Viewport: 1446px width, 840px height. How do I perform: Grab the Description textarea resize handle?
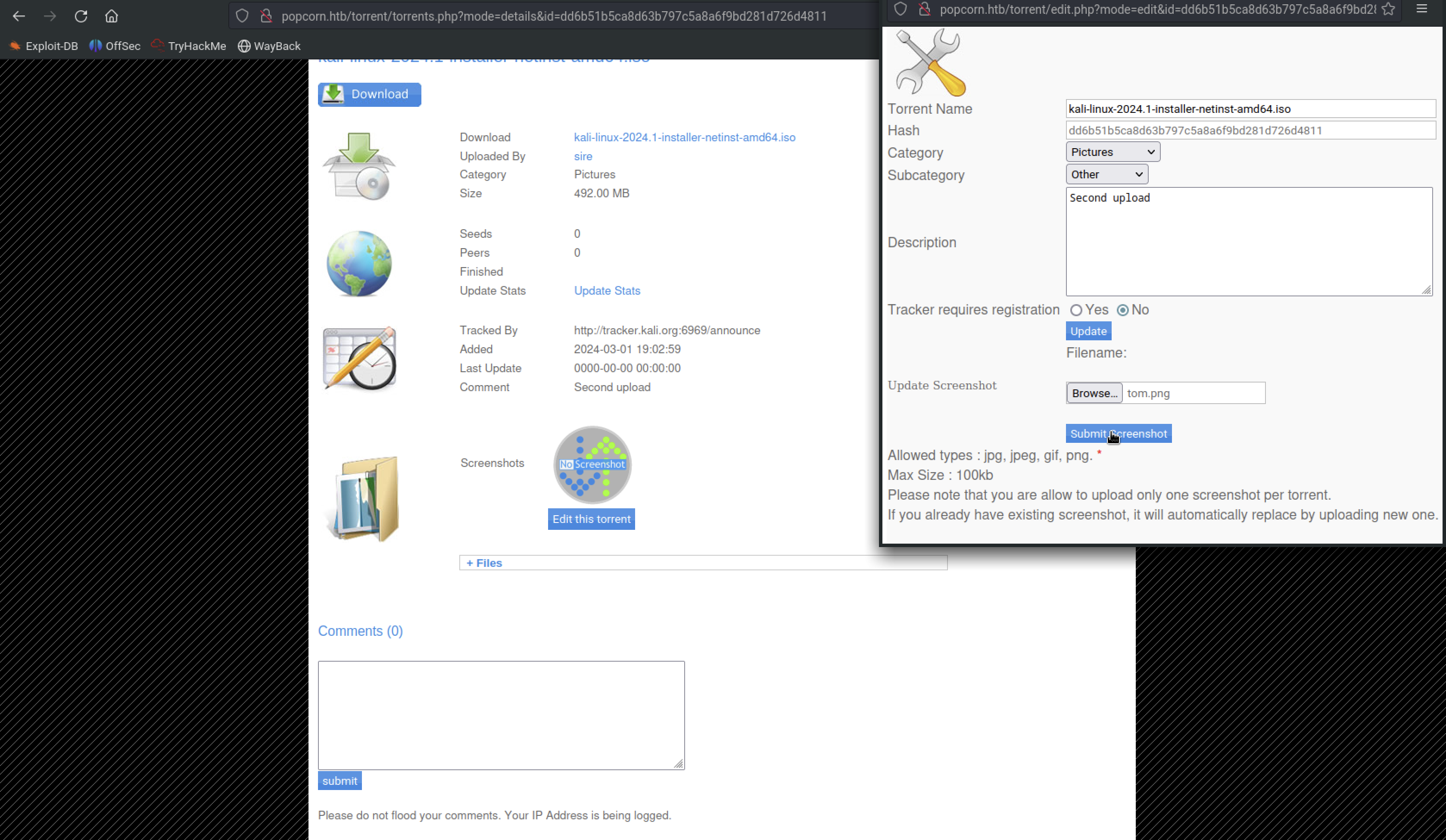(1427, 290)
